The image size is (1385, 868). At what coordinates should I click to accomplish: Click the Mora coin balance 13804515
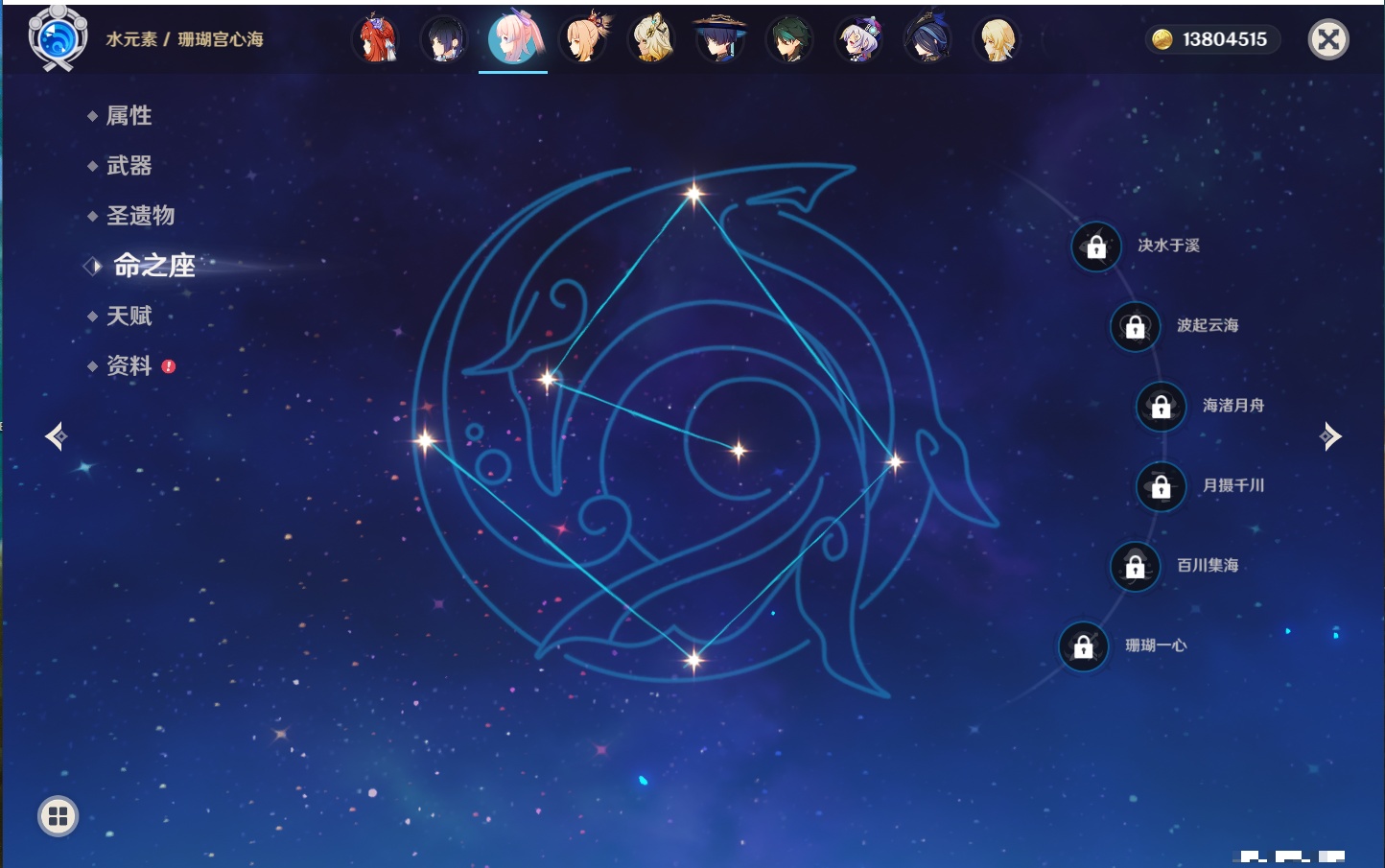tap(1212, 39)
